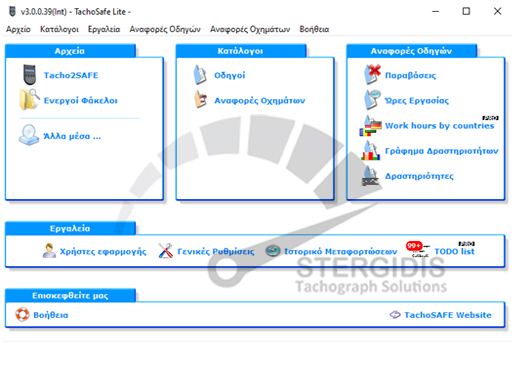Open the Οδηγοί catalog icon
Image resolution: width=531 pixels, height=373 pixels.
pyautogui.click(x=200, y=75)
